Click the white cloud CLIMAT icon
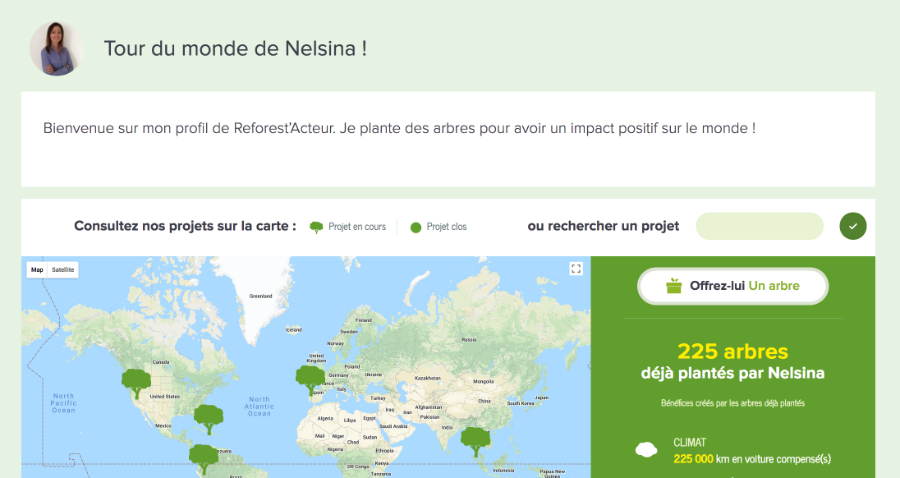The image size is (900, 478). coord(646,450)
